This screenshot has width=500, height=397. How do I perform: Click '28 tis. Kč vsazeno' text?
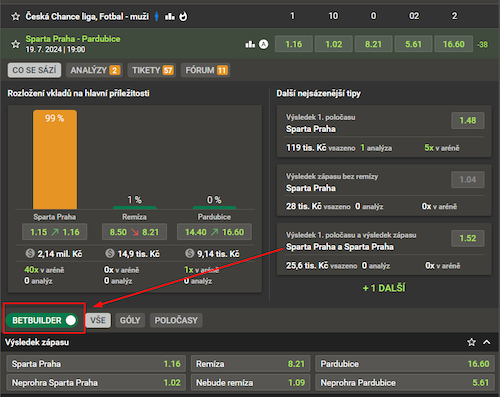pyautogui.click(x=318, y=206)
